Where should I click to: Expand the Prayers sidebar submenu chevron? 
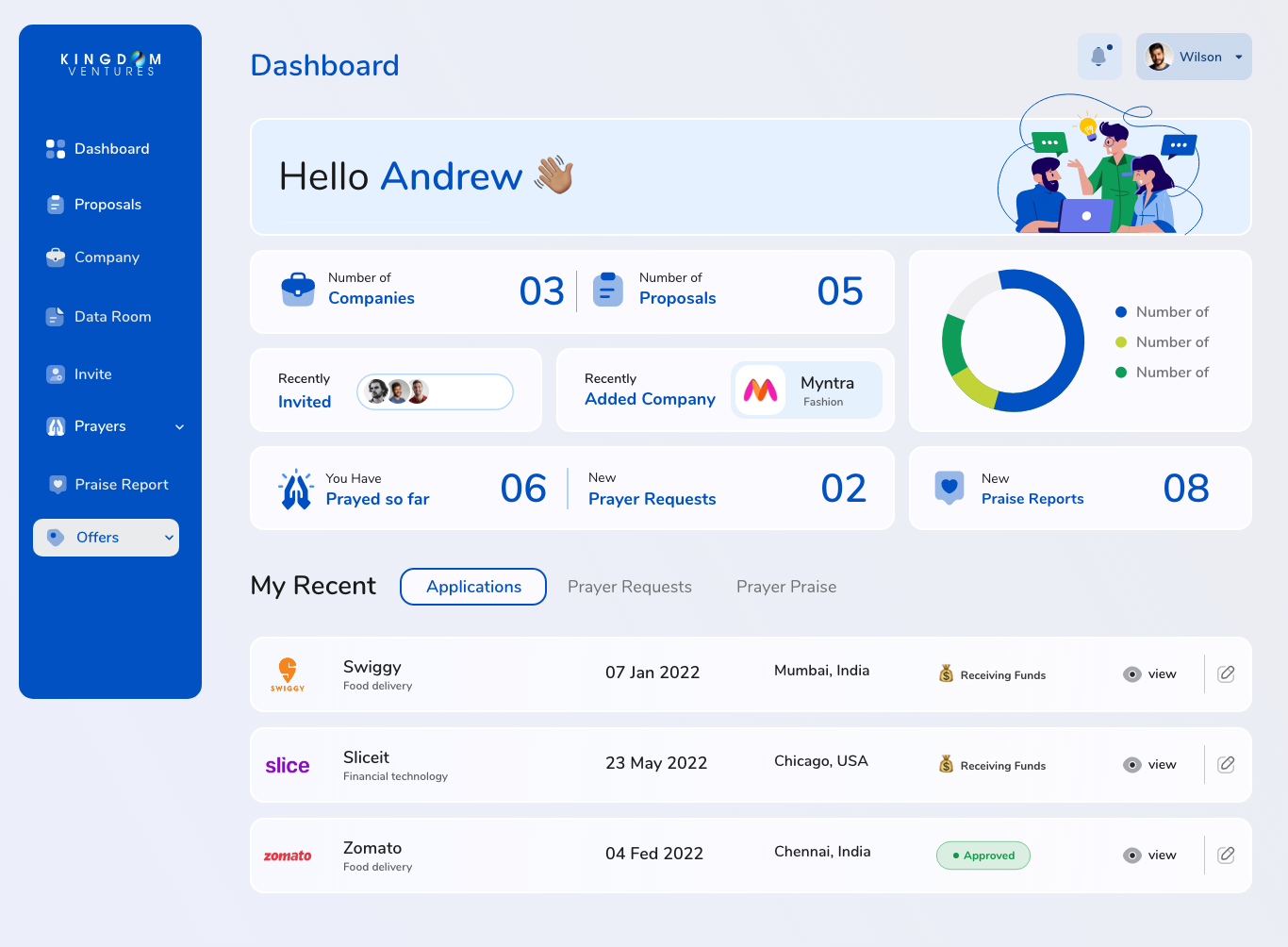(179, 427)
